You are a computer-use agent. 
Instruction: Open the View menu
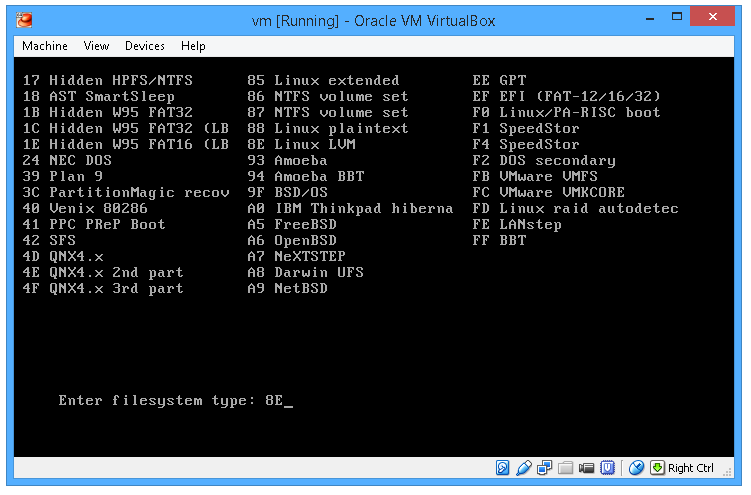tap(96, 46)
